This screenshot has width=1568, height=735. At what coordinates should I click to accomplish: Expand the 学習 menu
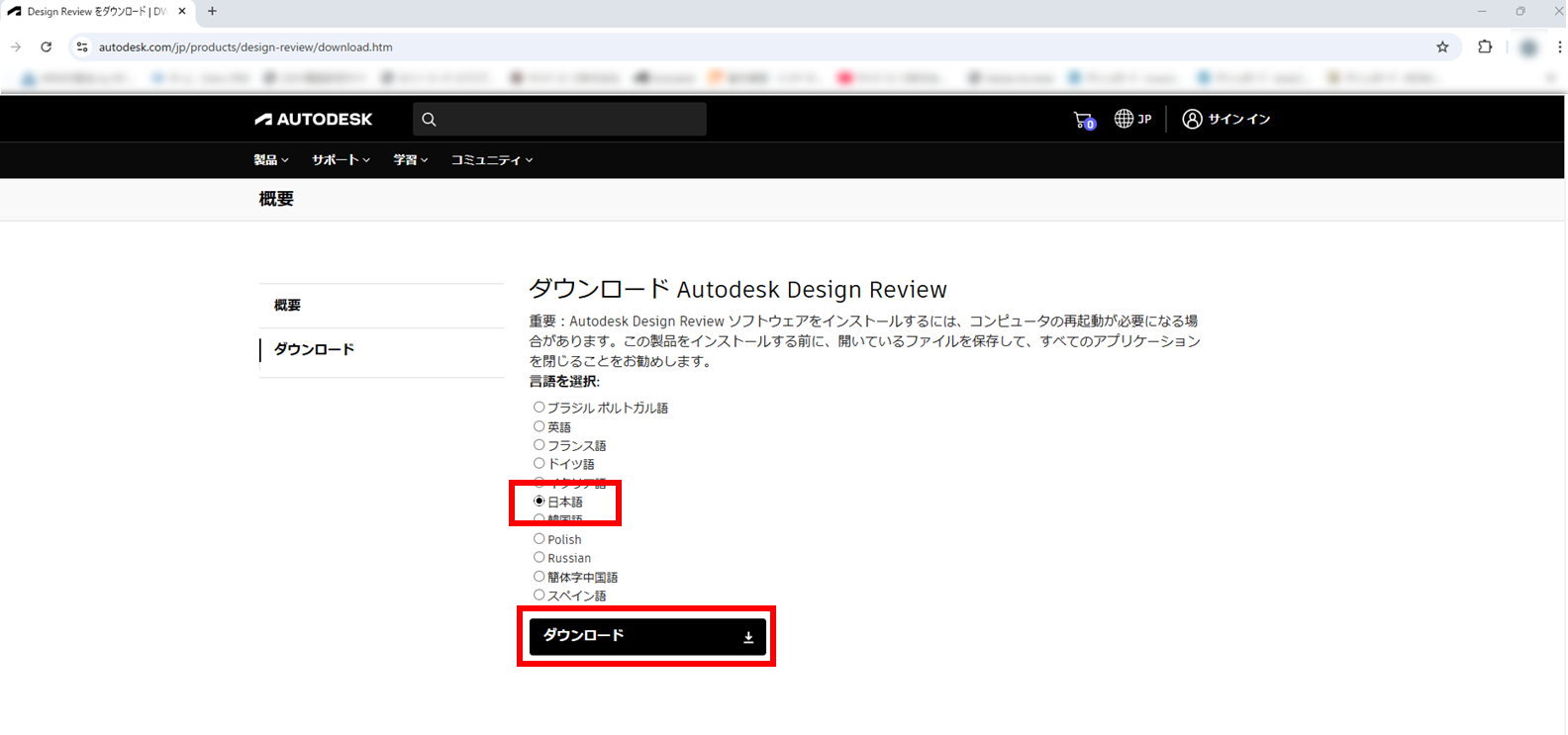[x=411, y=160]
